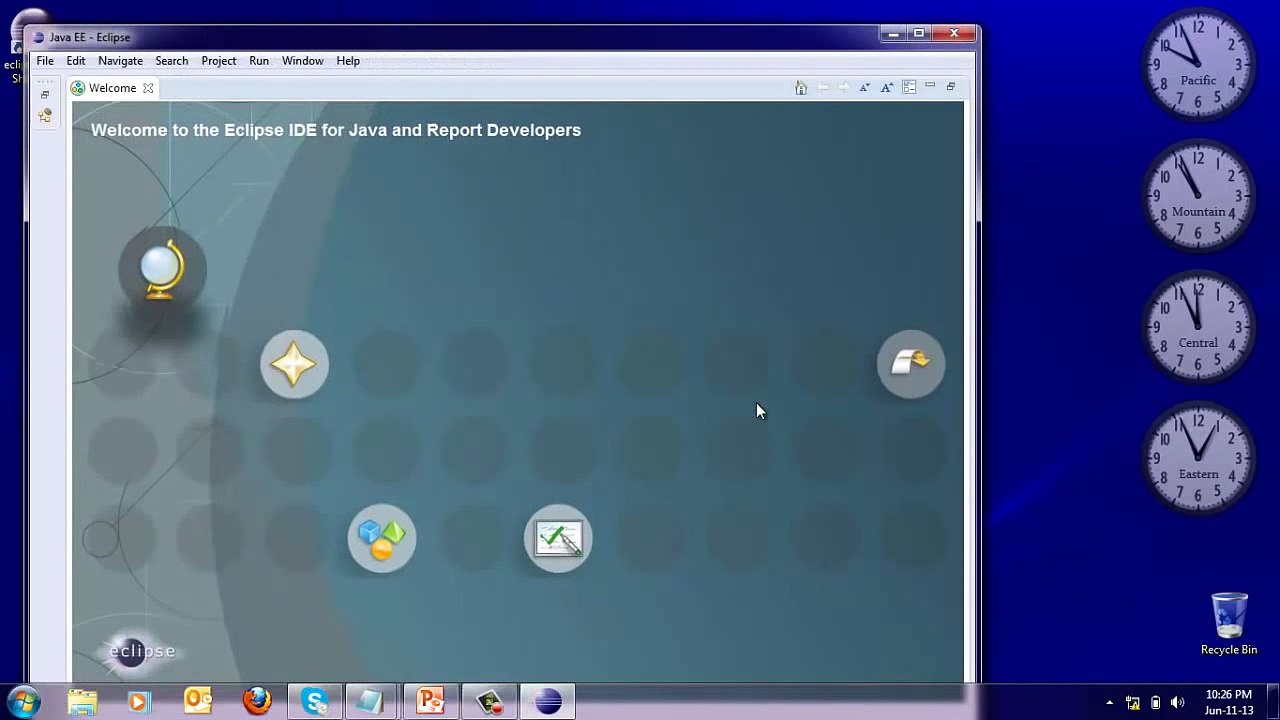Screen dimensions: 1280x720
Task: Launch Firefox from the taskbar
Action: point(257,701)
